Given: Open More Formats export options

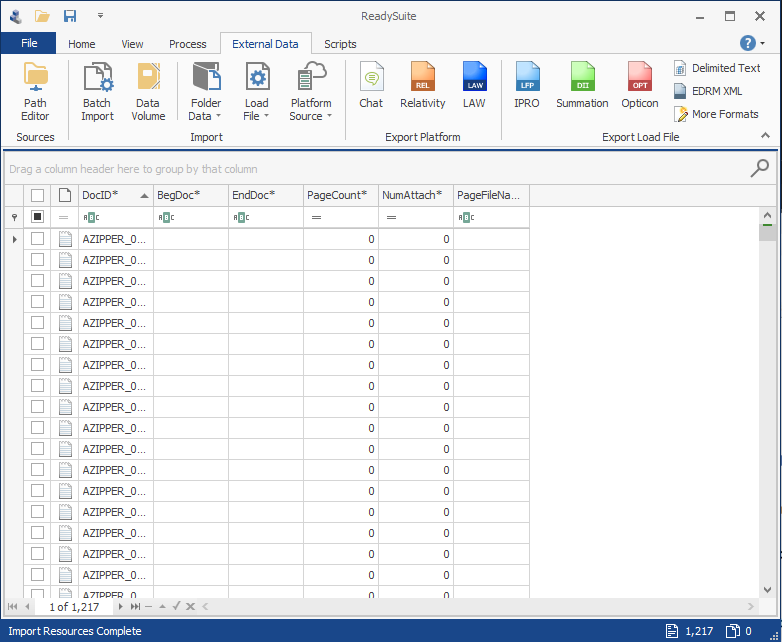Looking at the screenshot, I should click(x=716, y=114).
